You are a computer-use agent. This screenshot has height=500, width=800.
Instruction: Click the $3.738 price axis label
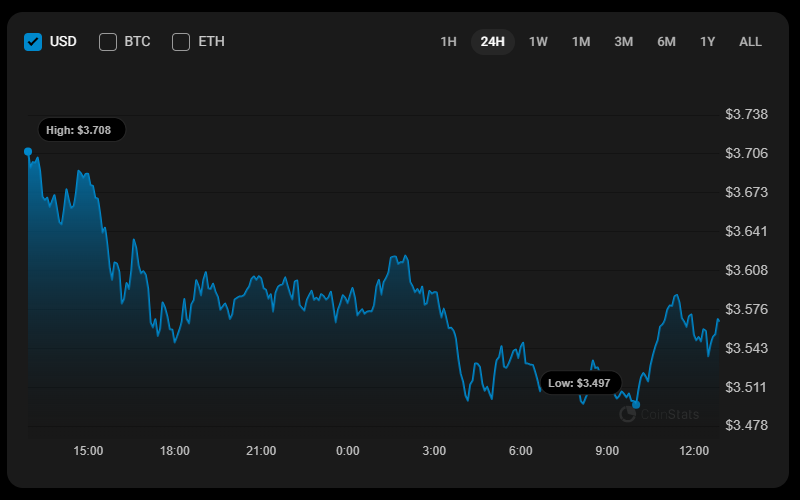pyautogui.click(x=746, y=115)
